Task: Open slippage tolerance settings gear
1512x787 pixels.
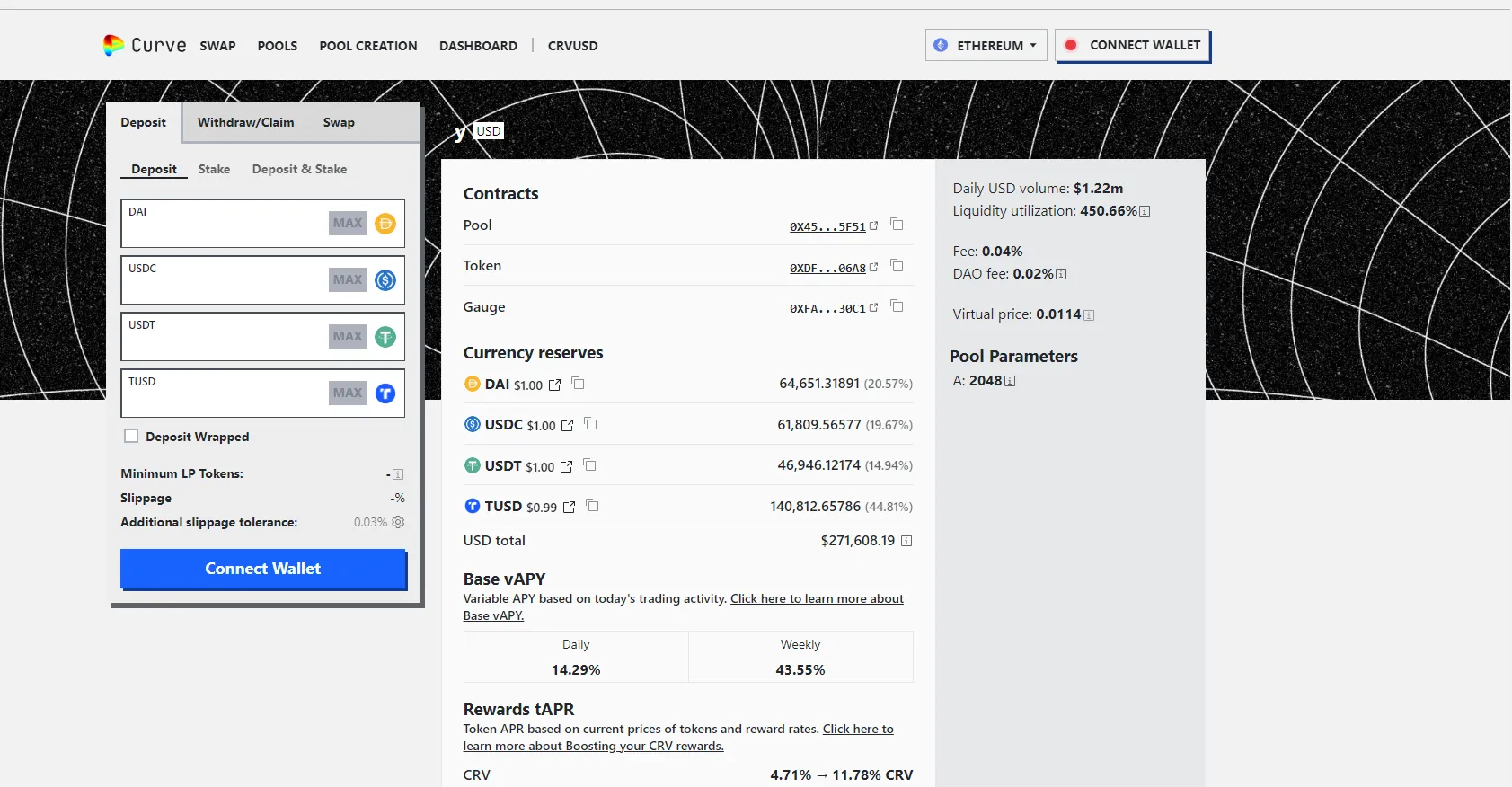Action: click(398, 522)
